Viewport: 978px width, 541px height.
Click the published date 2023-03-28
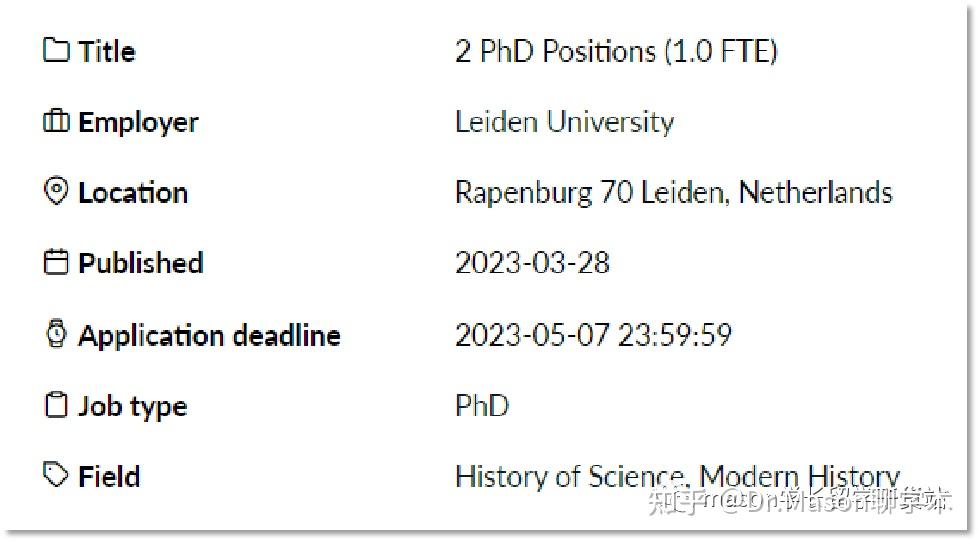tap(532, 263)
